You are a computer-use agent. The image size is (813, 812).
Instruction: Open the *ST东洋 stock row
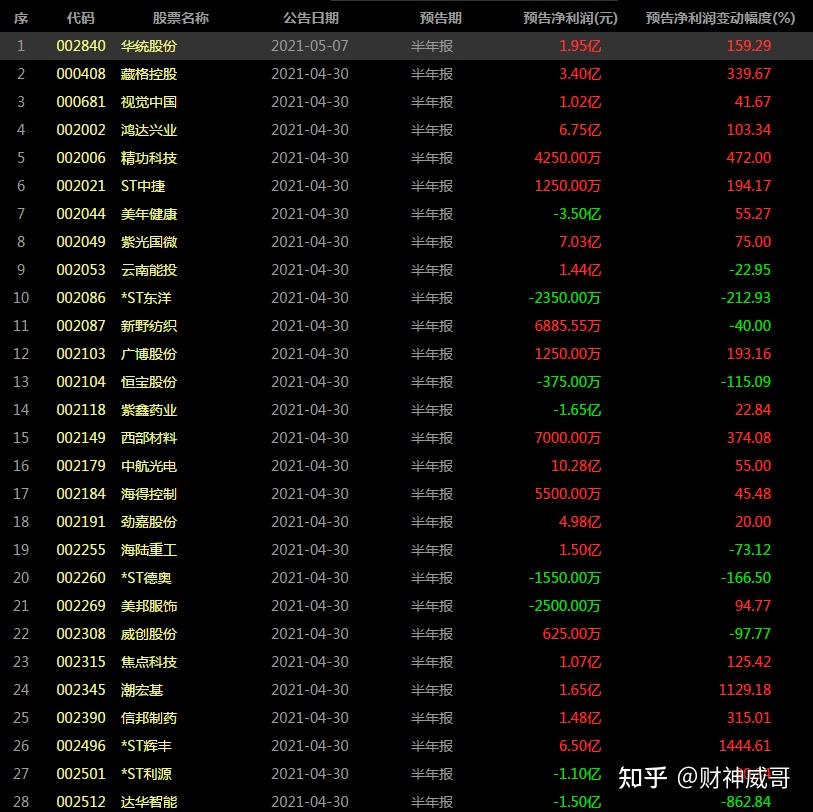pos(406,298)
